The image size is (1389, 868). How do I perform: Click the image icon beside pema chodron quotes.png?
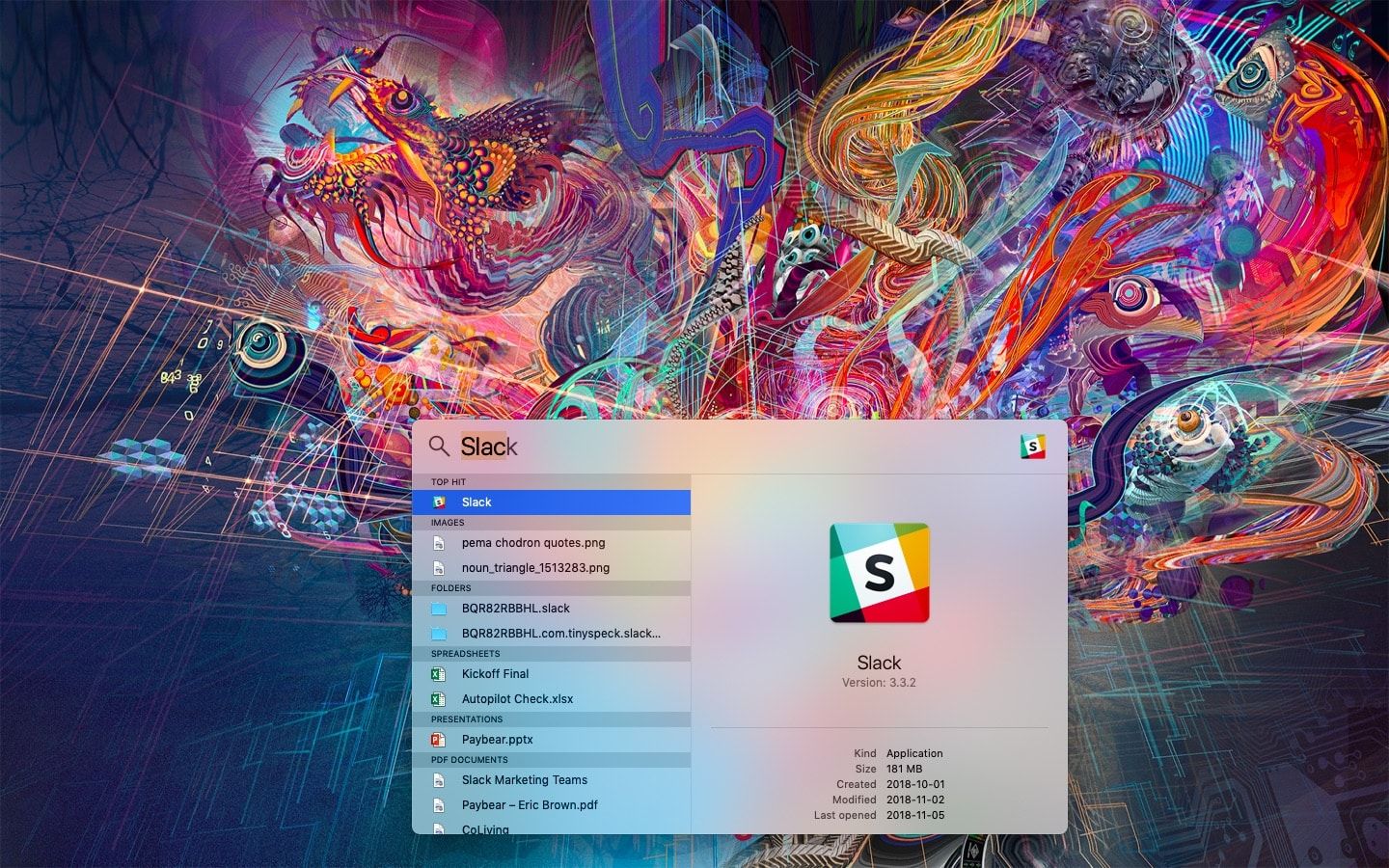point(438,543)
